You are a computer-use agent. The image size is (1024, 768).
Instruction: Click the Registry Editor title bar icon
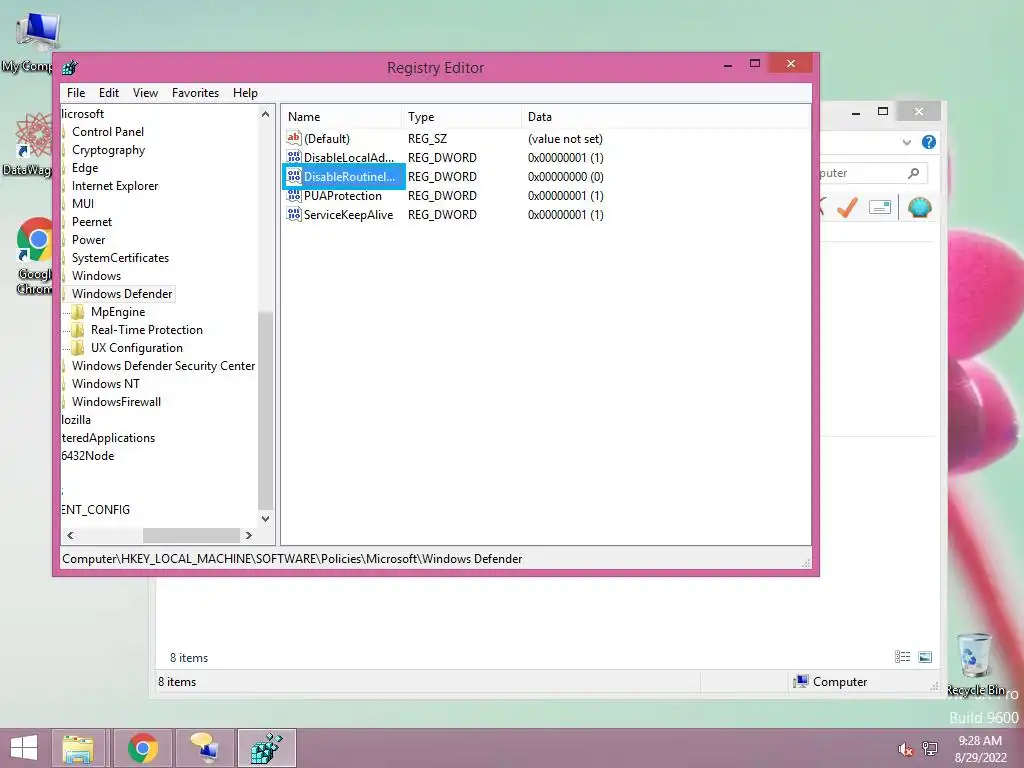[70, 67]
